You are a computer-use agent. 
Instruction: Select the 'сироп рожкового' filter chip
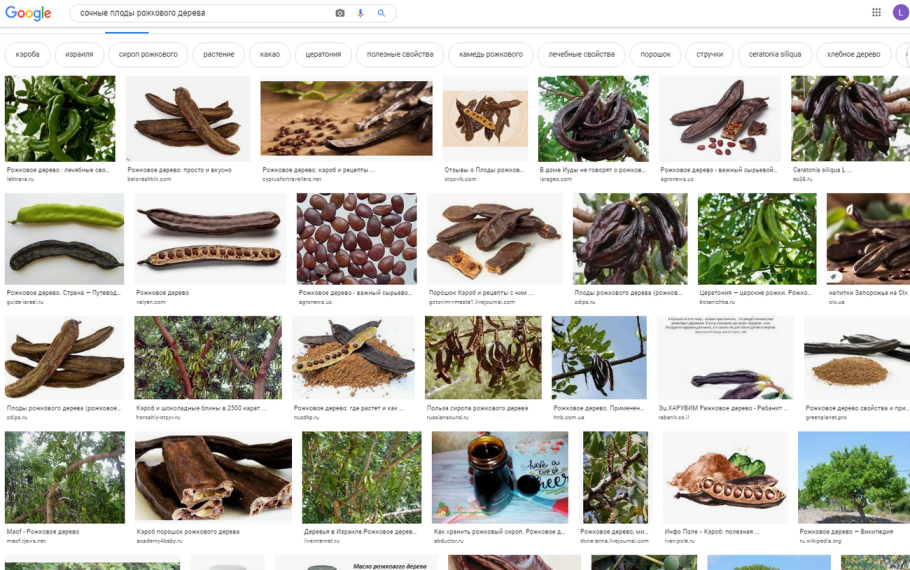pyautogui.click(x=148, y=54)
